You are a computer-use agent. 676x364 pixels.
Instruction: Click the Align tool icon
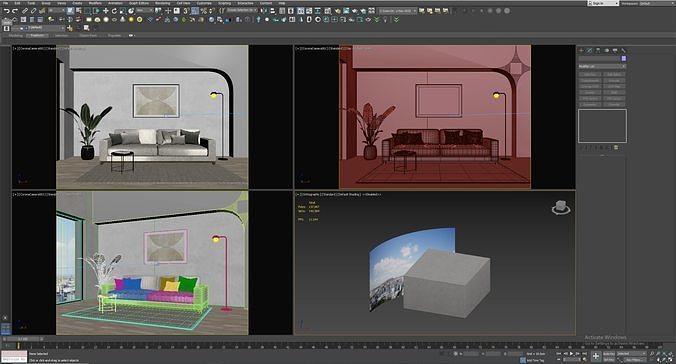(x=273, y=11)
